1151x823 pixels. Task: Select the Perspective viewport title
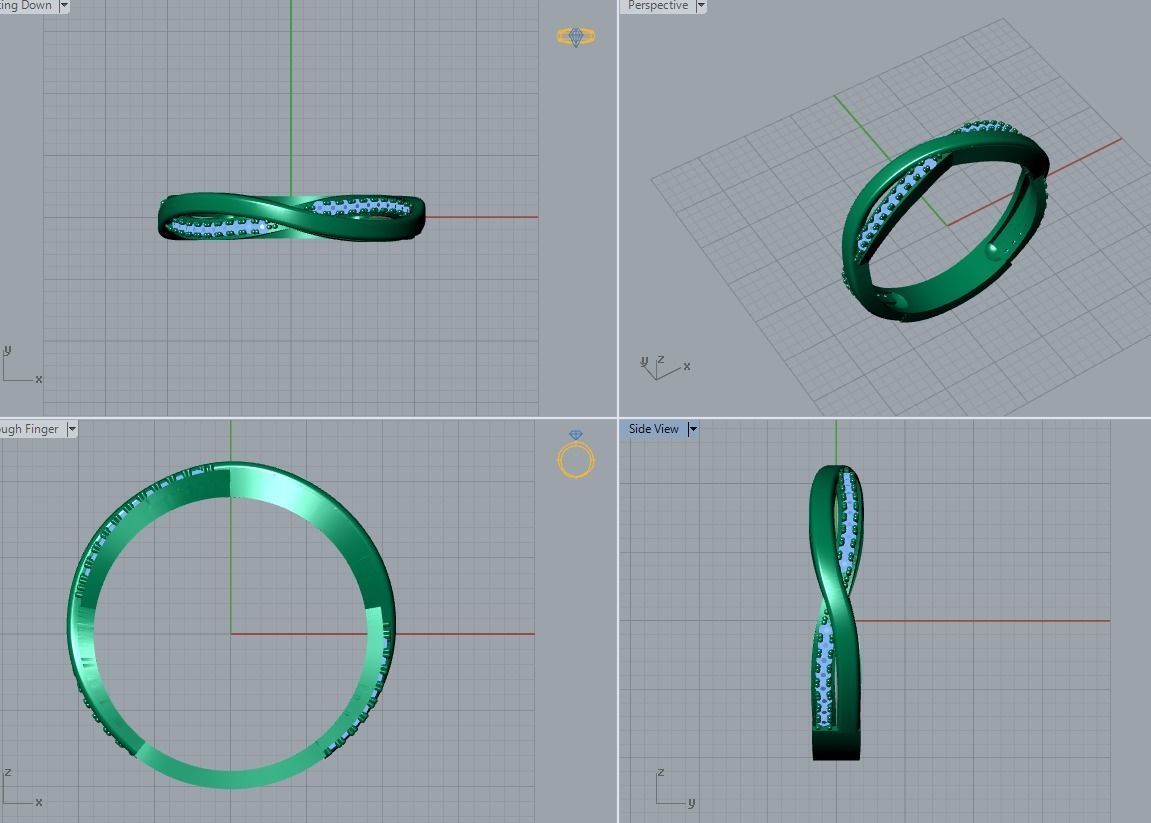coord(658,5)
